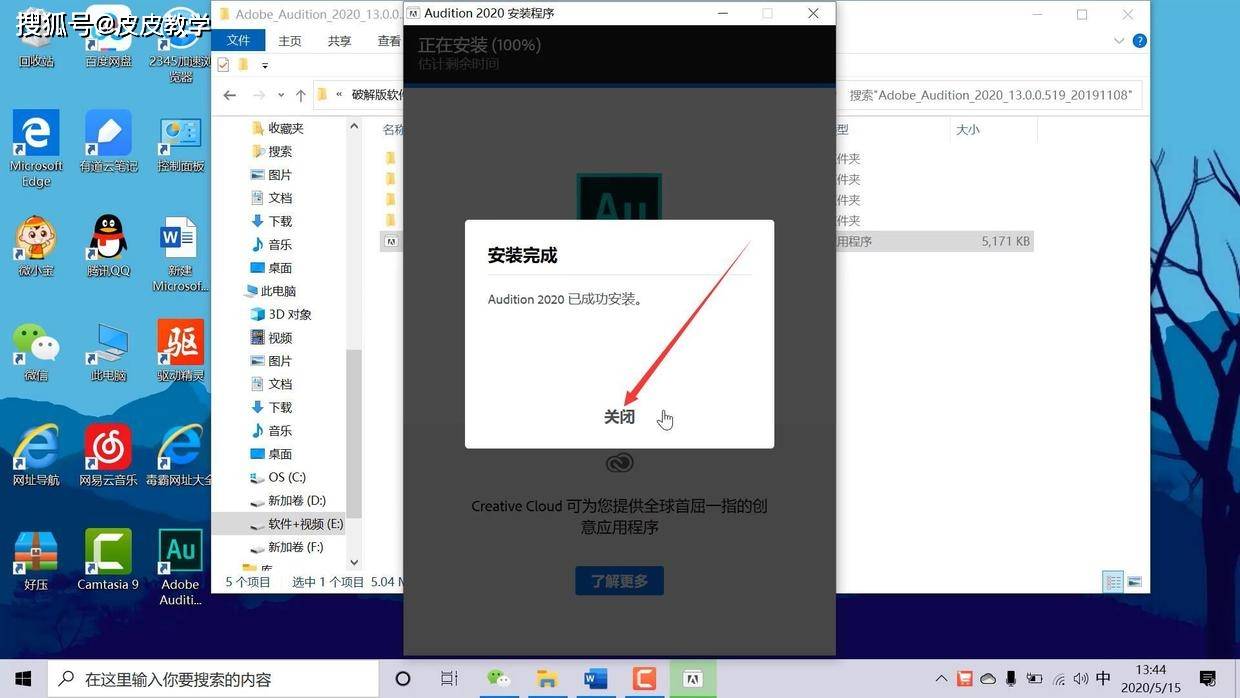The image size is (1240, 698).
Task: Click the 破解版软件 breadcrumb in address bar
Action: click(377, 95)
